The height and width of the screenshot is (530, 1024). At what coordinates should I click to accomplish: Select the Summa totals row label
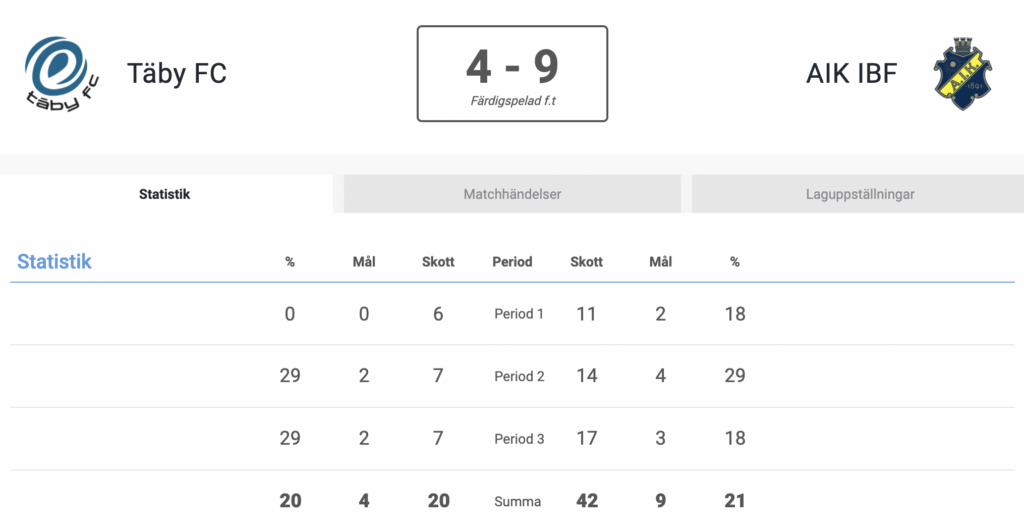pos(517,502)
